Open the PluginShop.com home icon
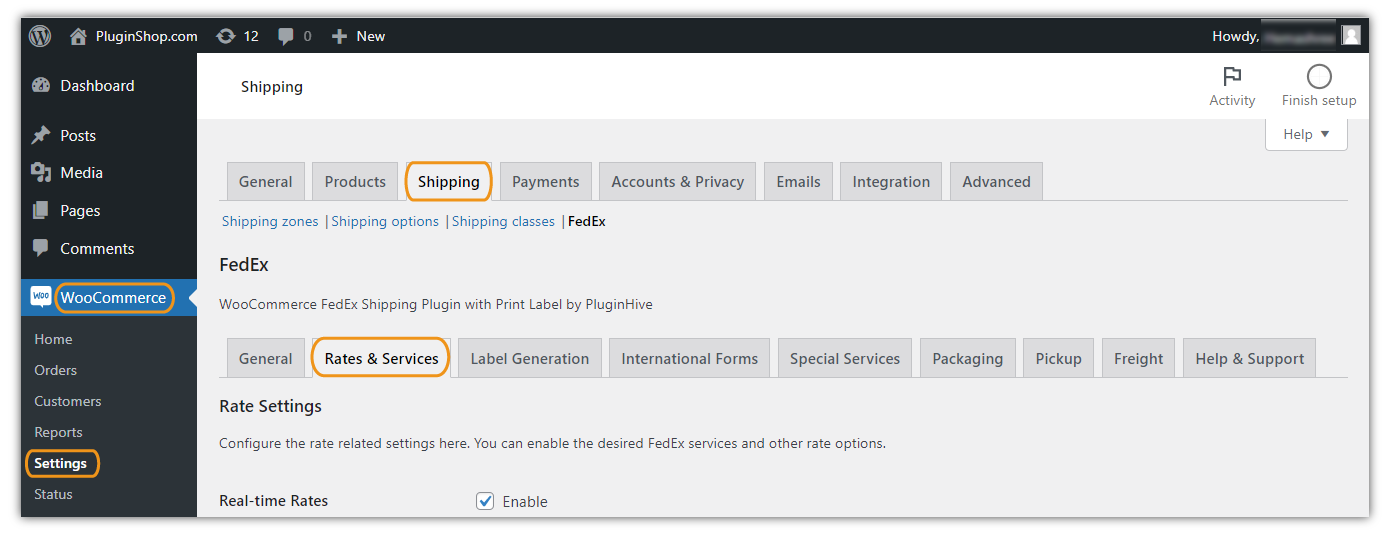This screenshot has width=1390, height=534. point(78,36)
